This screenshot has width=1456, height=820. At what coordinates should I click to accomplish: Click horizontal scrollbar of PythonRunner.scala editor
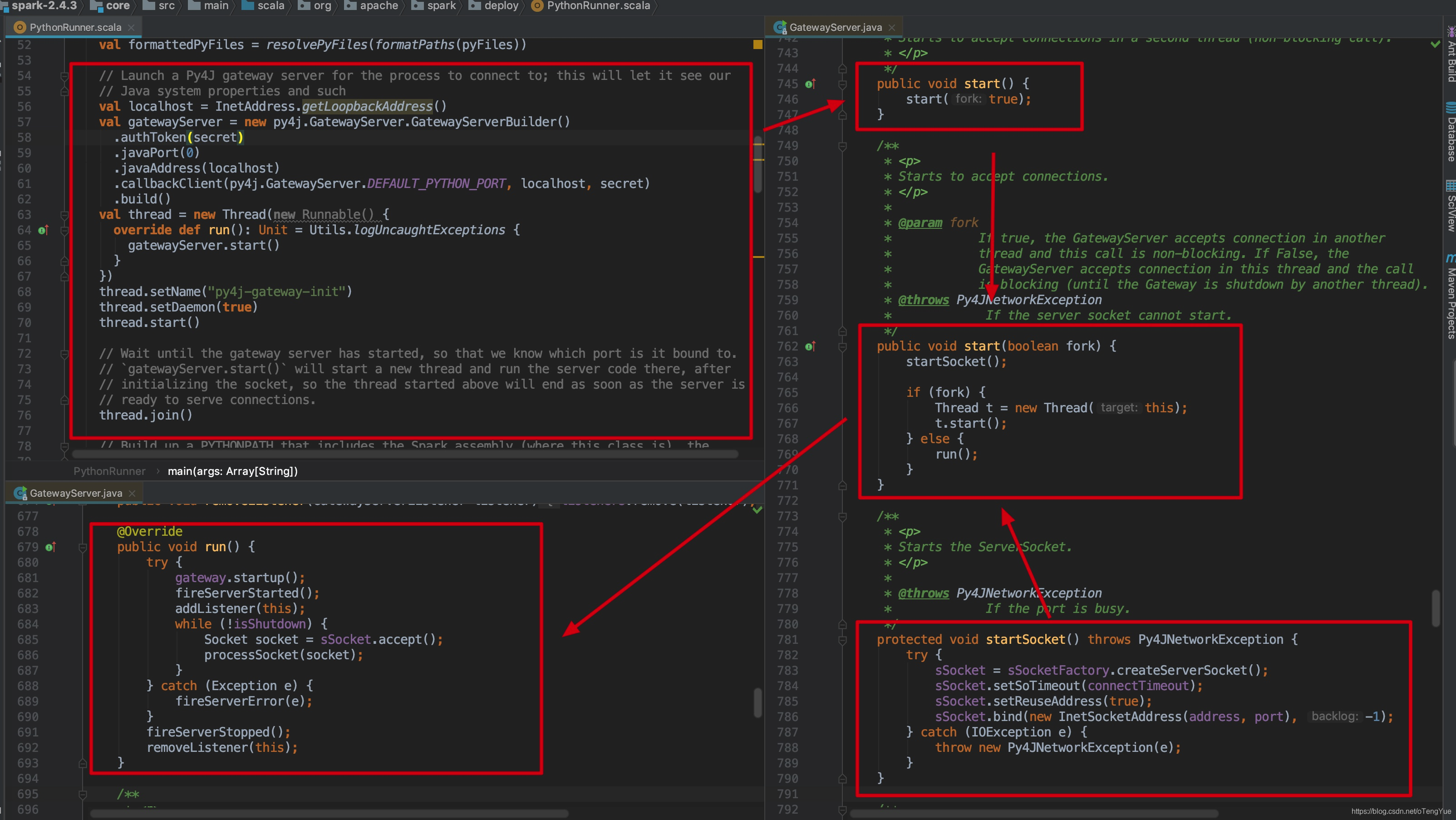point(405,454)
